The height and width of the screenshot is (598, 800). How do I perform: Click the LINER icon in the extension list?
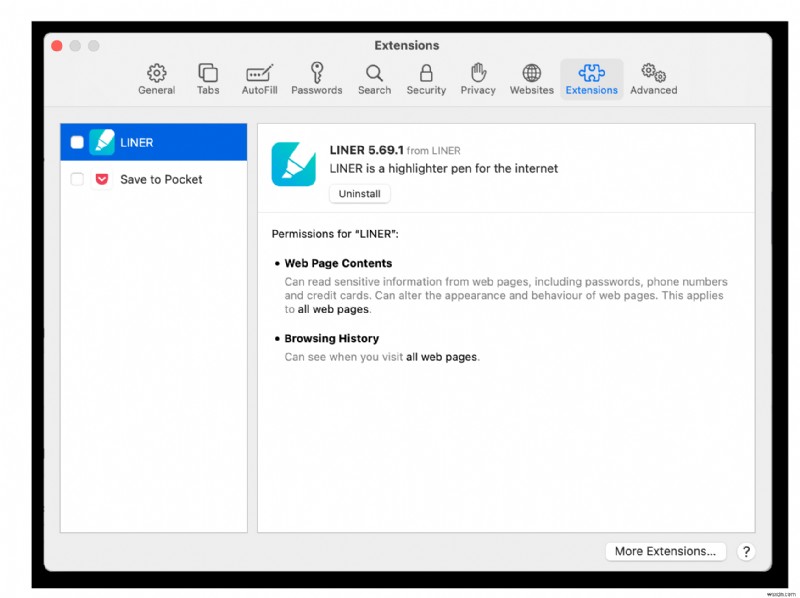tap(102, 142)
